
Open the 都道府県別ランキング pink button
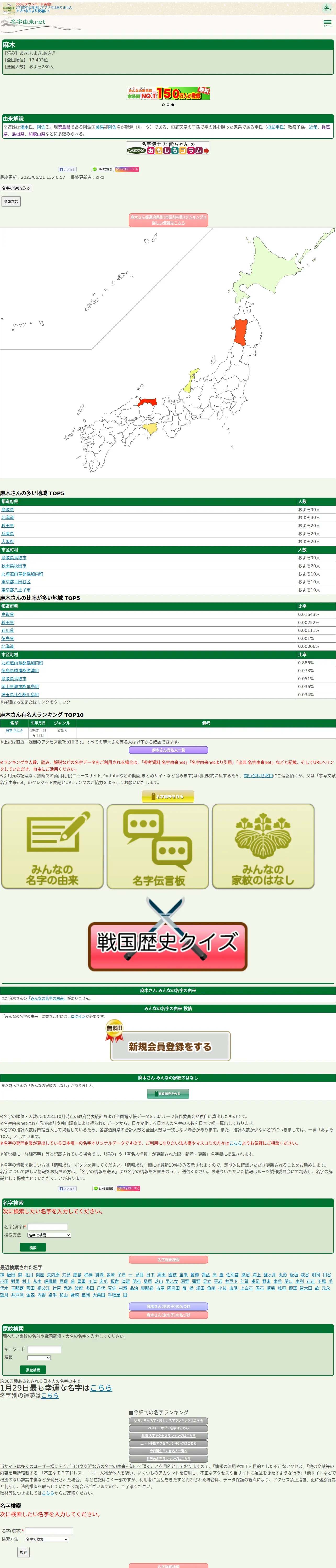(x=168, y=220)
